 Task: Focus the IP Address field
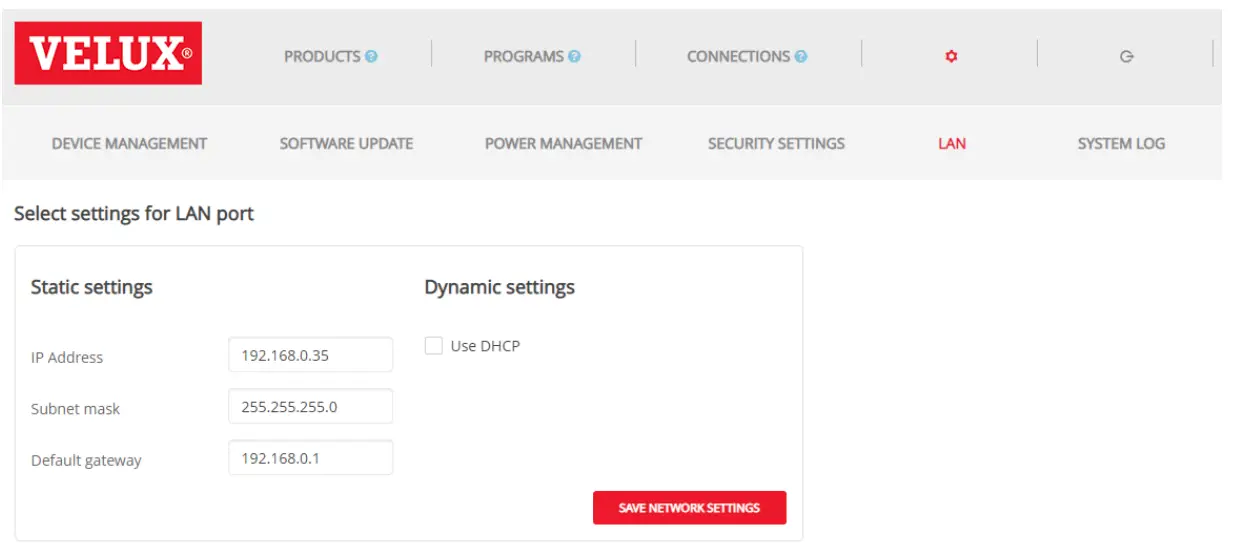tap(311, 355)
